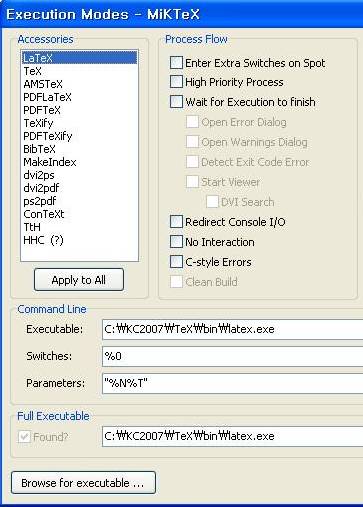Image resolution: width=363 pixels, height=507 pixels.
Task: Select TeX in the Accessories list
Action: (x=79, y=71)
